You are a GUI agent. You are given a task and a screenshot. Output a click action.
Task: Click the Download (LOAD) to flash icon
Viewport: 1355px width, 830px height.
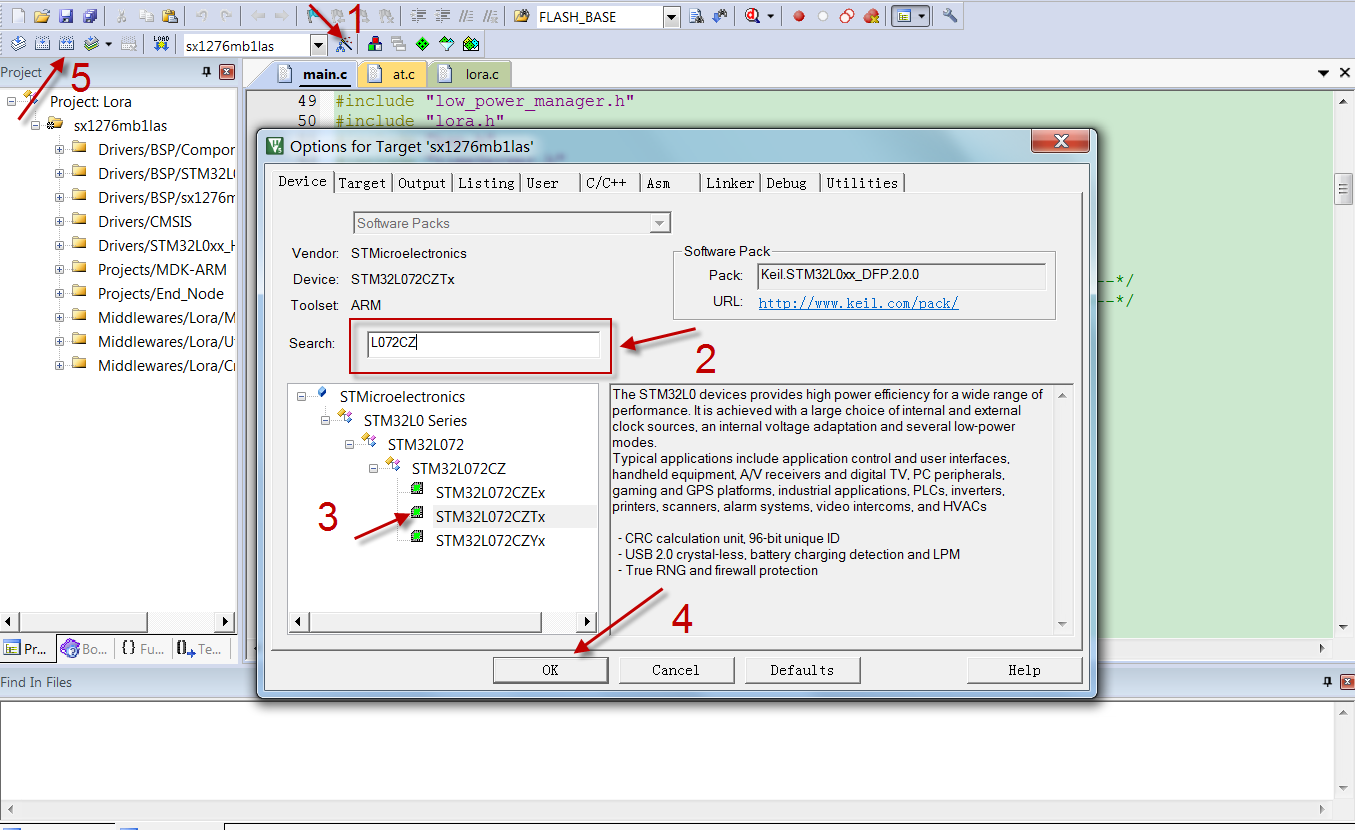(161, 44)
